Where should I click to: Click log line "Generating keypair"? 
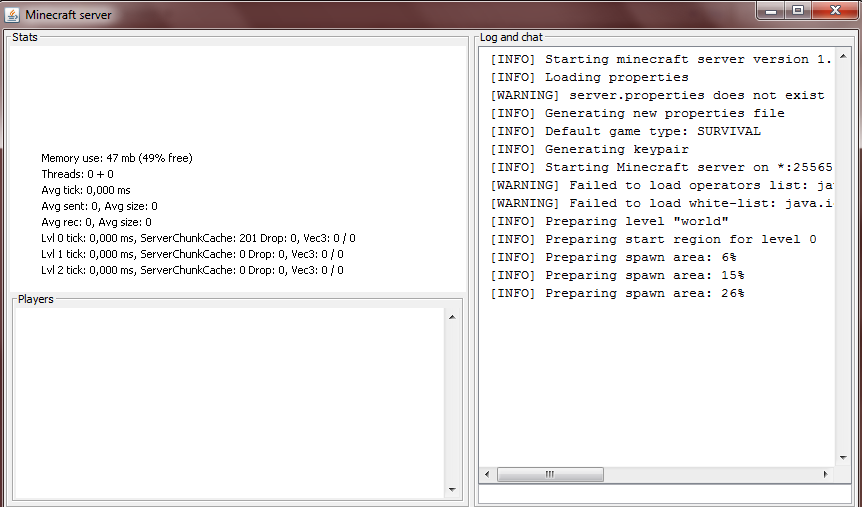coord(589,150)
